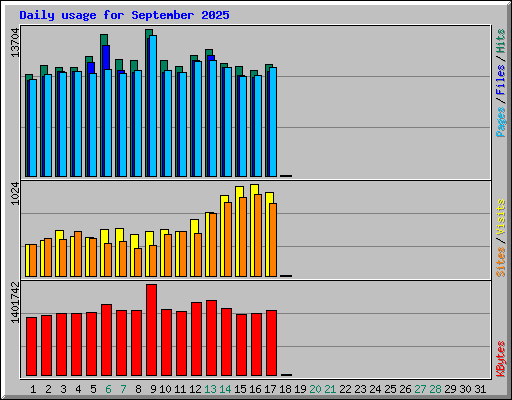Click green day 27 label
Viewport: 512px width, 400px height.
point(420,389)
